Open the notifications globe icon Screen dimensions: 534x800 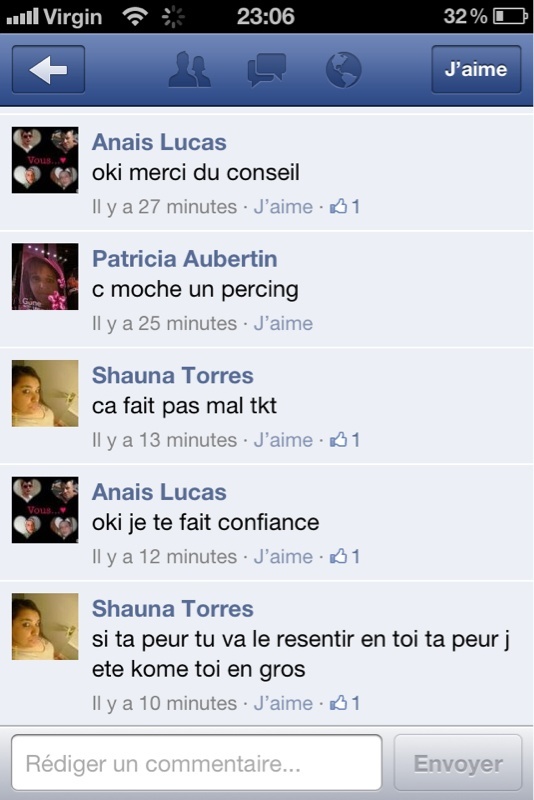(x=343, y=69)
